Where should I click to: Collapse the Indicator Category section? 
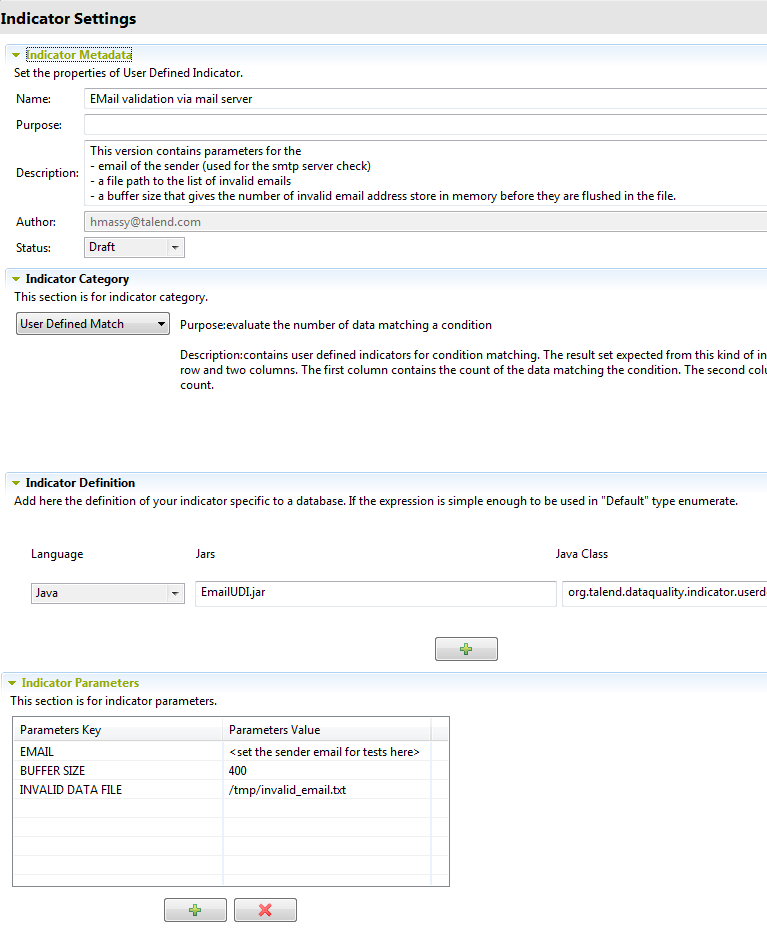(16, 279)
